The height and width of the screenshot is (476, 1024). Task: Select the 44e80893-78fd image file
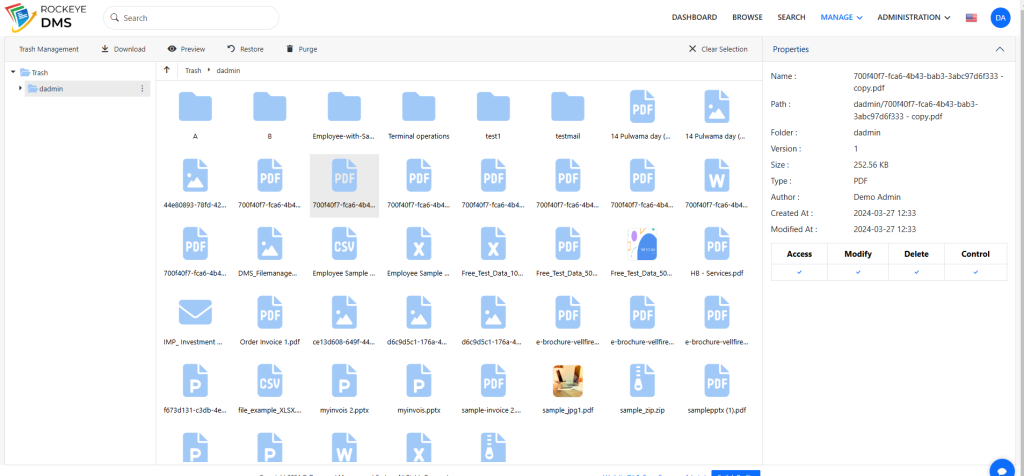[x=195, y=183]
